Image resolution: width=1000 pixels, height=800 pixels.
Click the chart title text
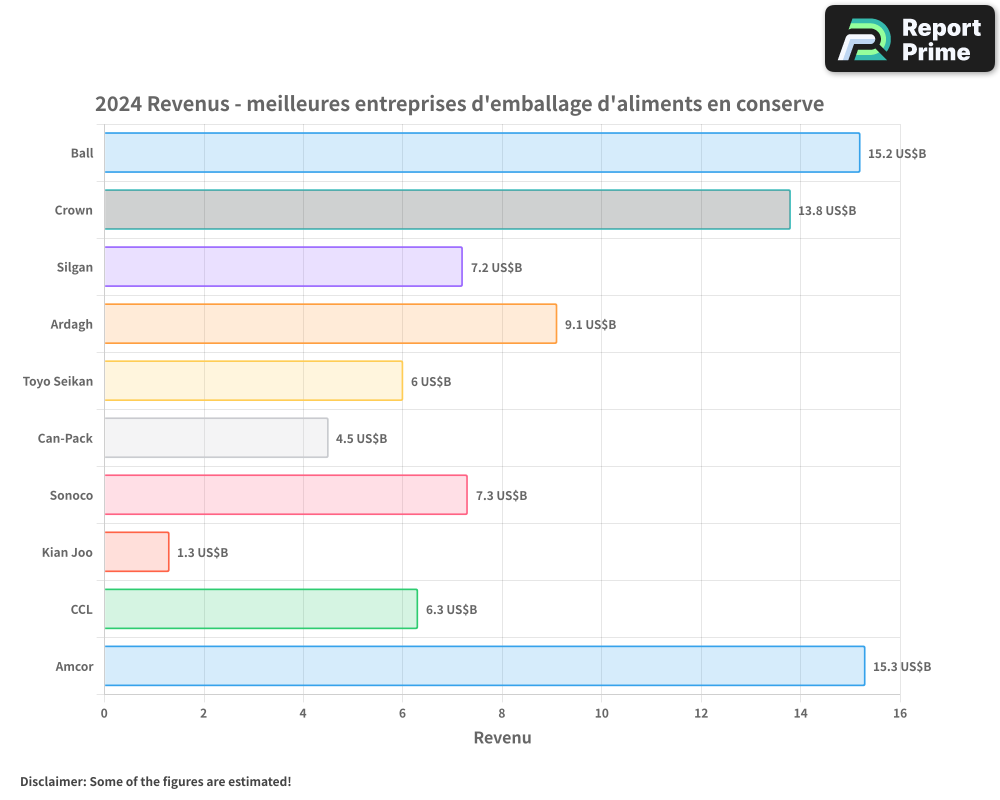pyautogui.click(x=459, y=104)
